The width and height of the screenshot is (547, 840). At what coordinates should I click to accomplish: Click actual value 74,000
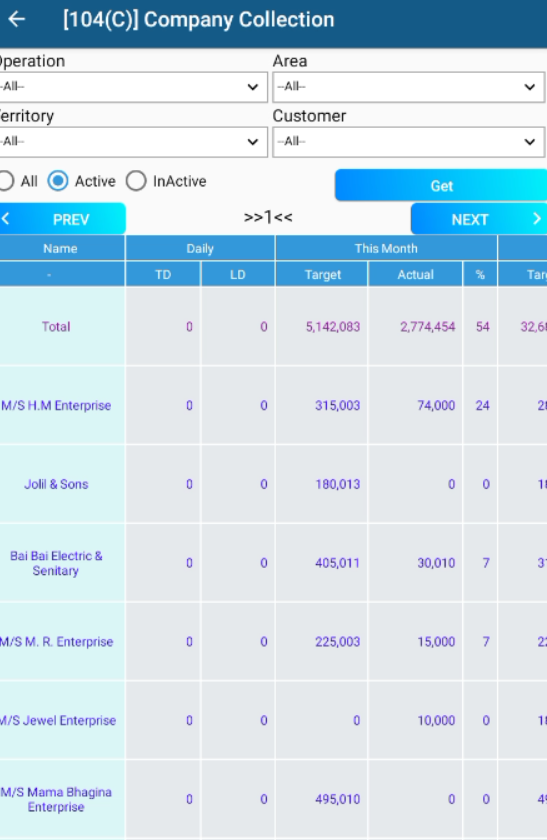tap(436, 406)
